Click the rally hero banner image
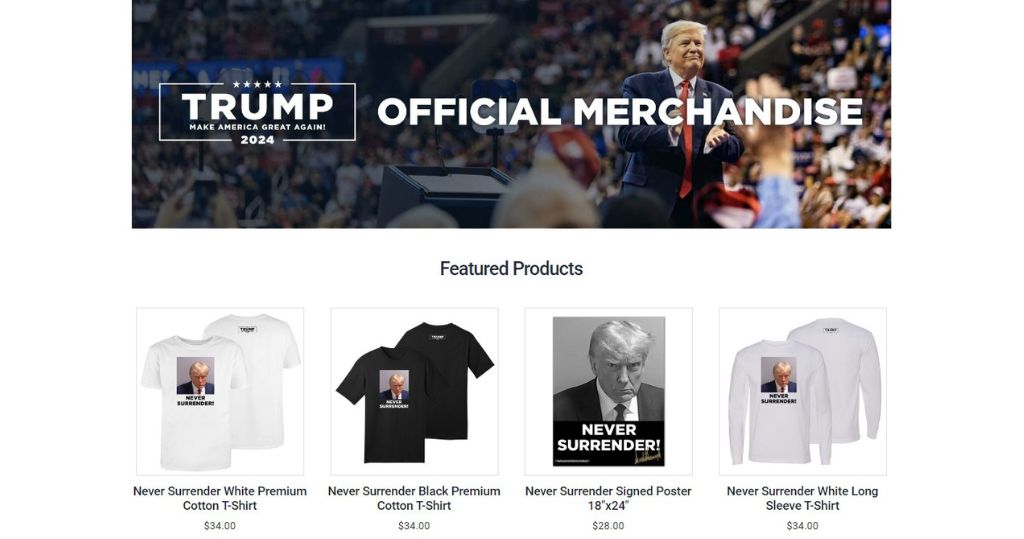The image size is (1024, 539). click(x=511, y=114)
